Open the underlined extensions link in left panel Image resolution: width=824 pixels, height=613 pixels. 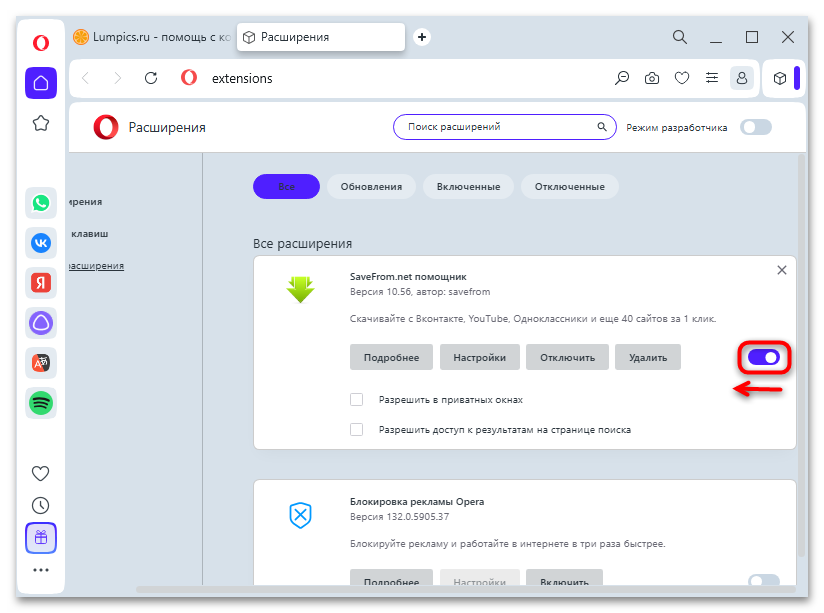point(97,266)
